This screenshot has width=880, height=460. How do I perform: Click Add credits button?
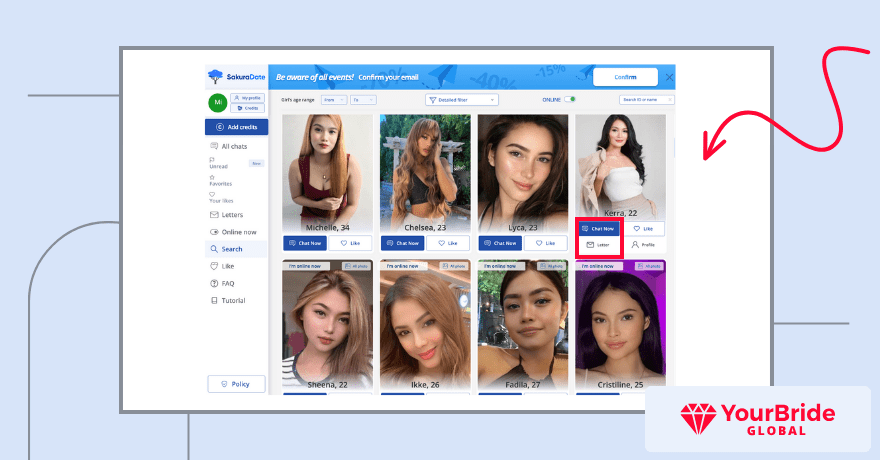click(x=236, y=127)
